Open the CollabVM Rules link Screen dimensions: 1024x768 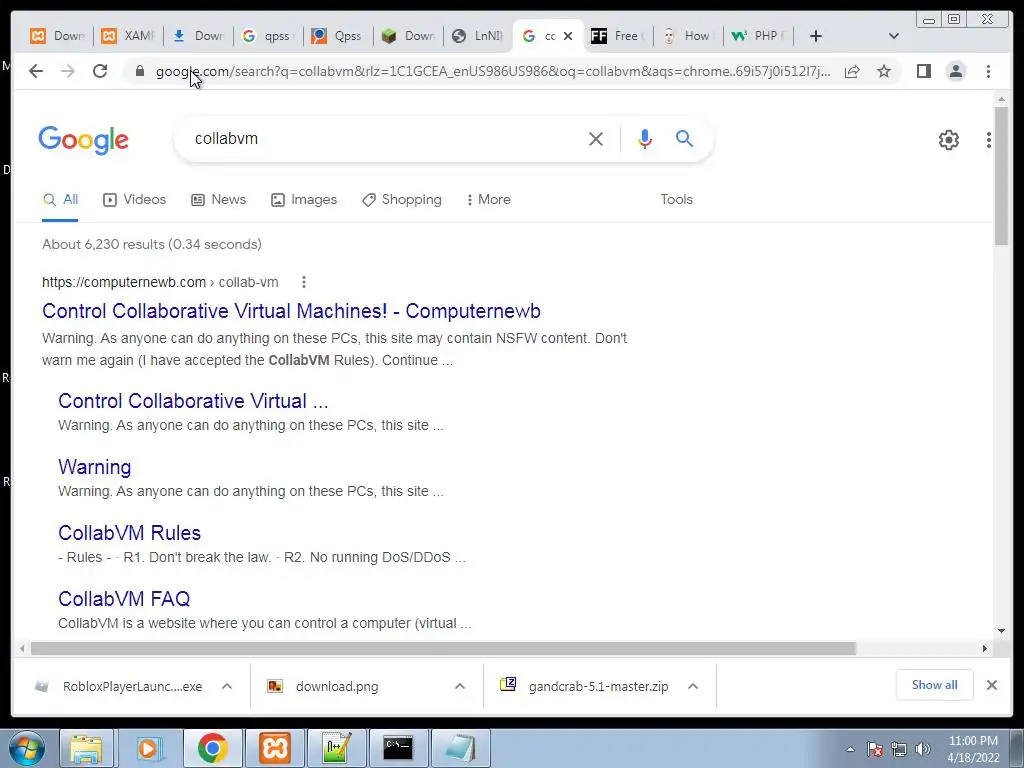tap(129, 533)
